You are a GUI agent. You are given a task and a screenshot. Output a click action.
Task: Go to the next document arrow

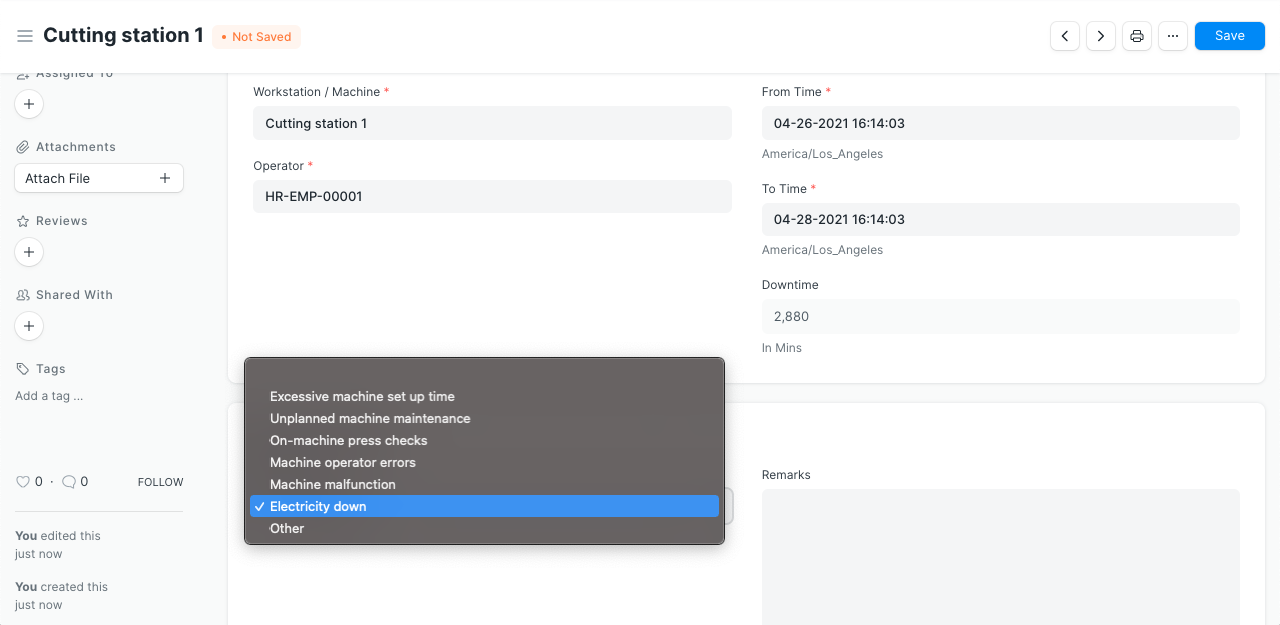click(x=1100, y=36)
